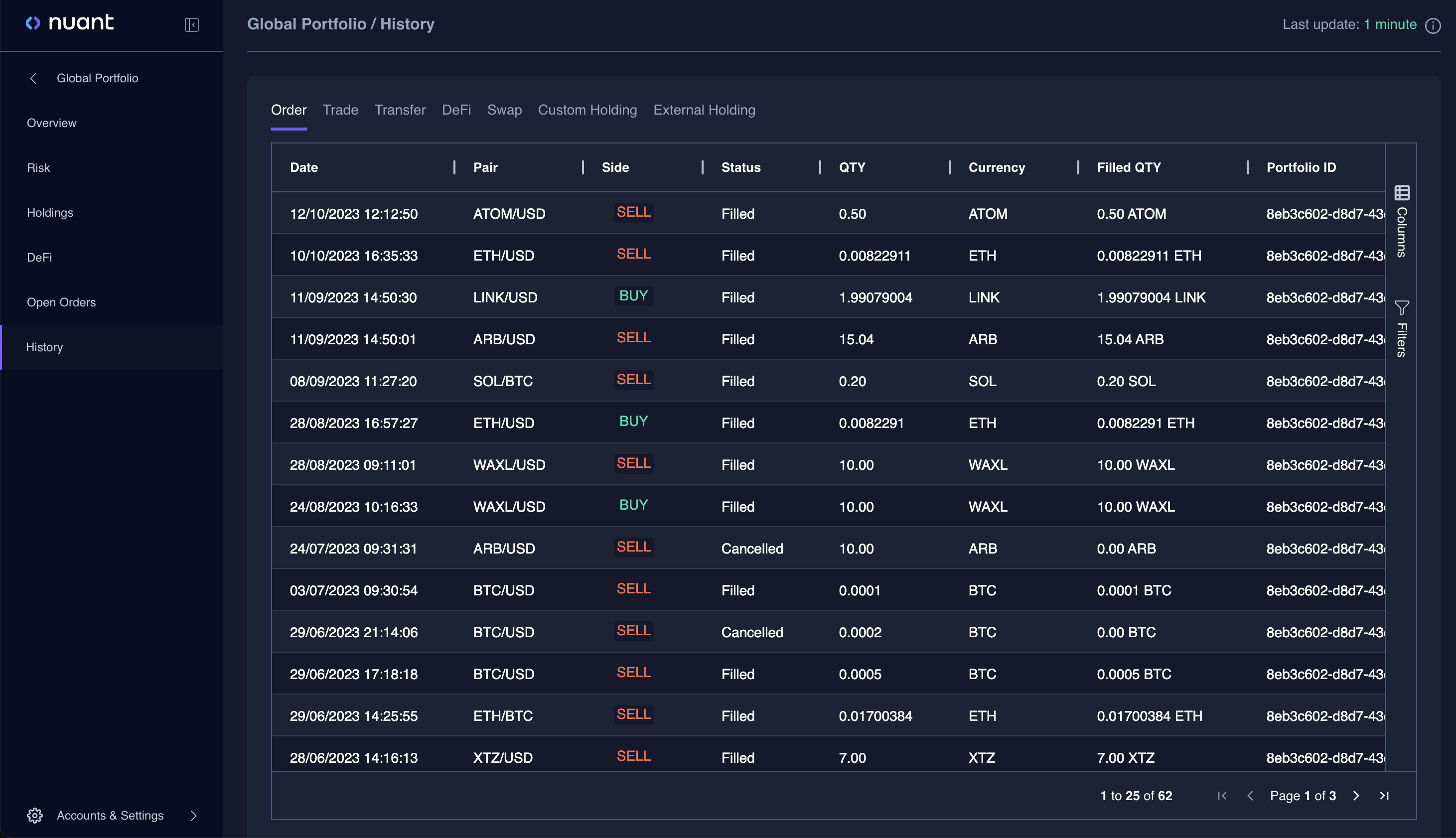Open the Swap tab

[x=504, y=110]
